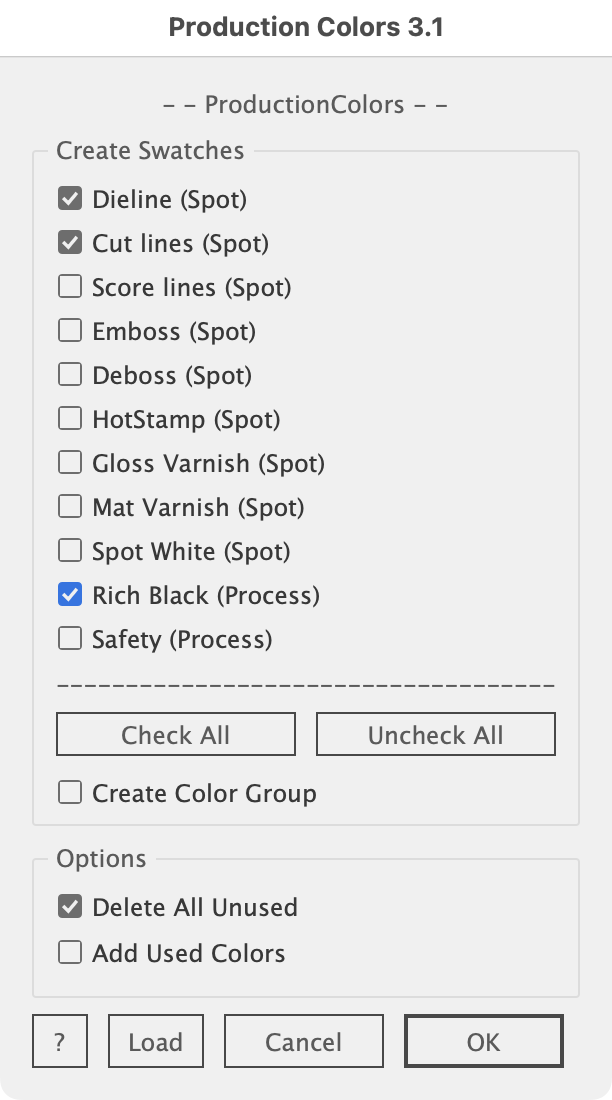This screenshot has width=612, height=1100.
Task: Confirm with the OK button
Action: [x=483, y=1042]
